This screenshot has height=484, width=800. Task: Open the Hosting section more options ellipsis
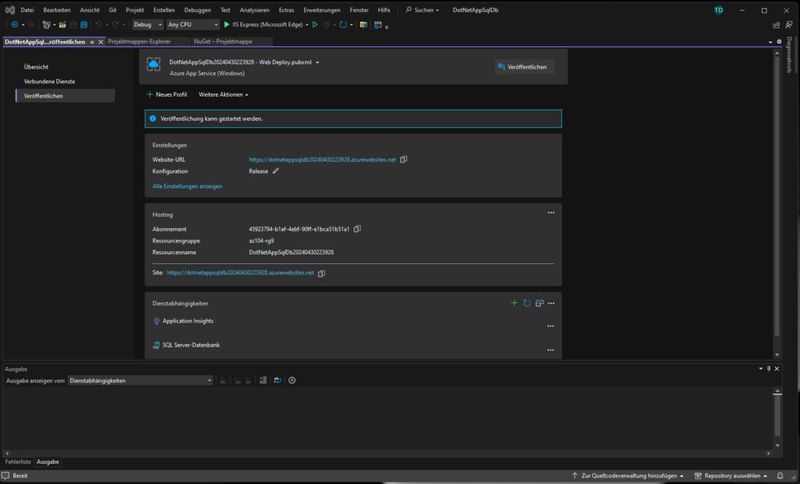click(x=551, y=213)
